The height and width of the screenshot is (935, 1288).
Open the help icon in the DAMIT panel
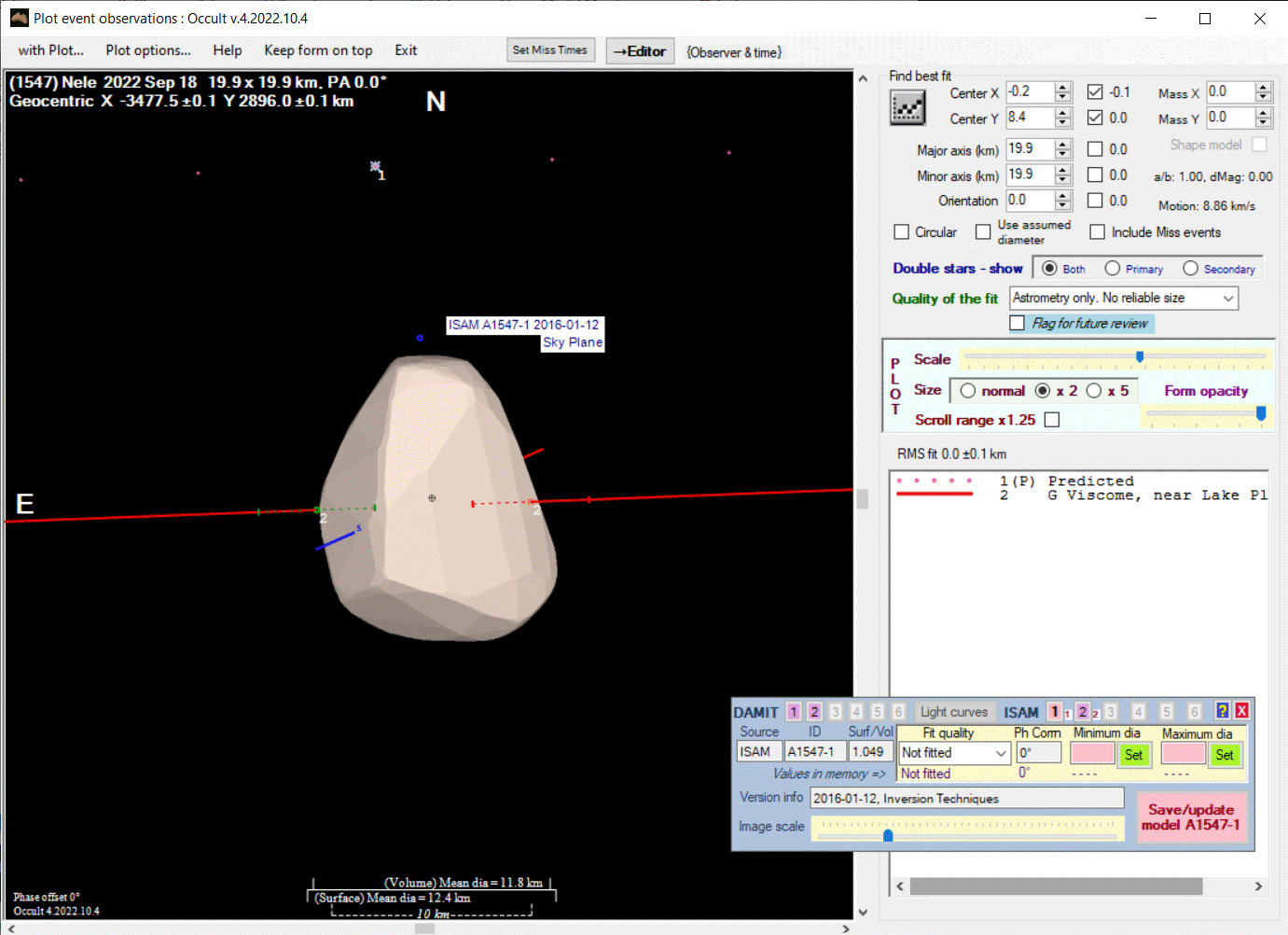coord(1222,711)
